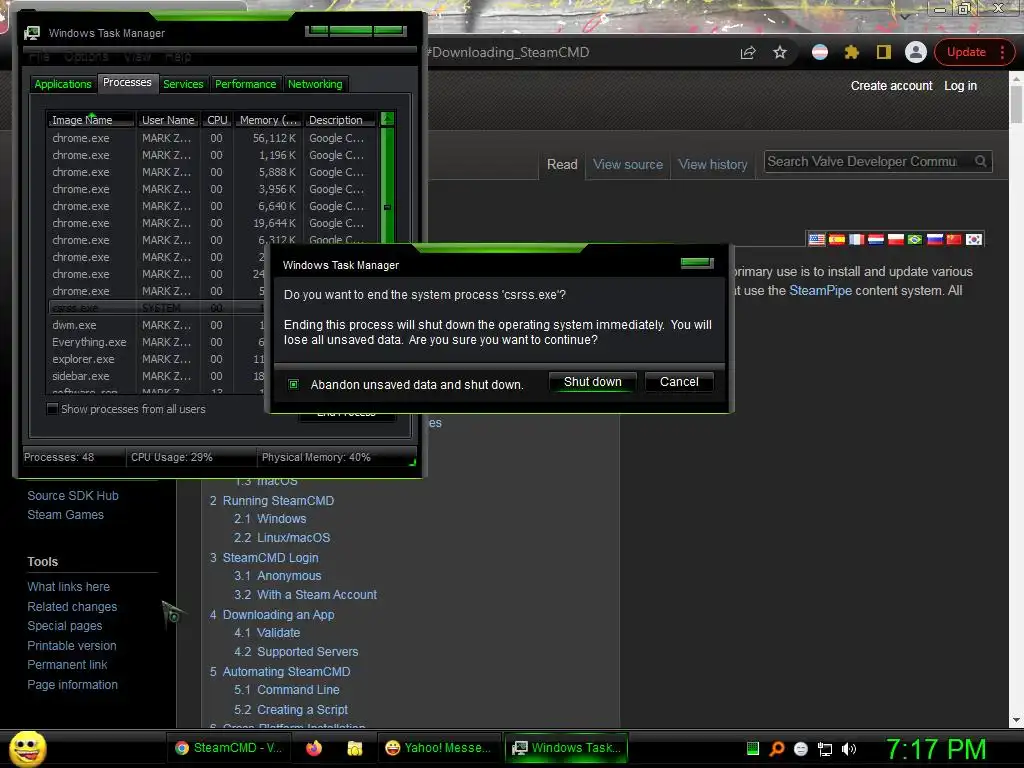This screenshot has width=1024, height=768.
Task: Click the Shut down button
Action: pos(592,382)
